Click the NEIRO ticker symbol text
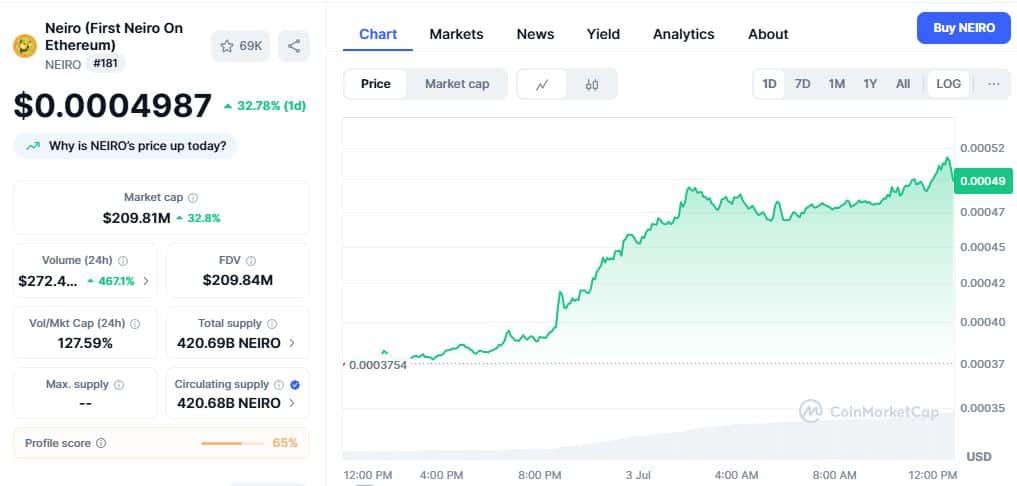The image size is (1017, 486). click(63, 64)
